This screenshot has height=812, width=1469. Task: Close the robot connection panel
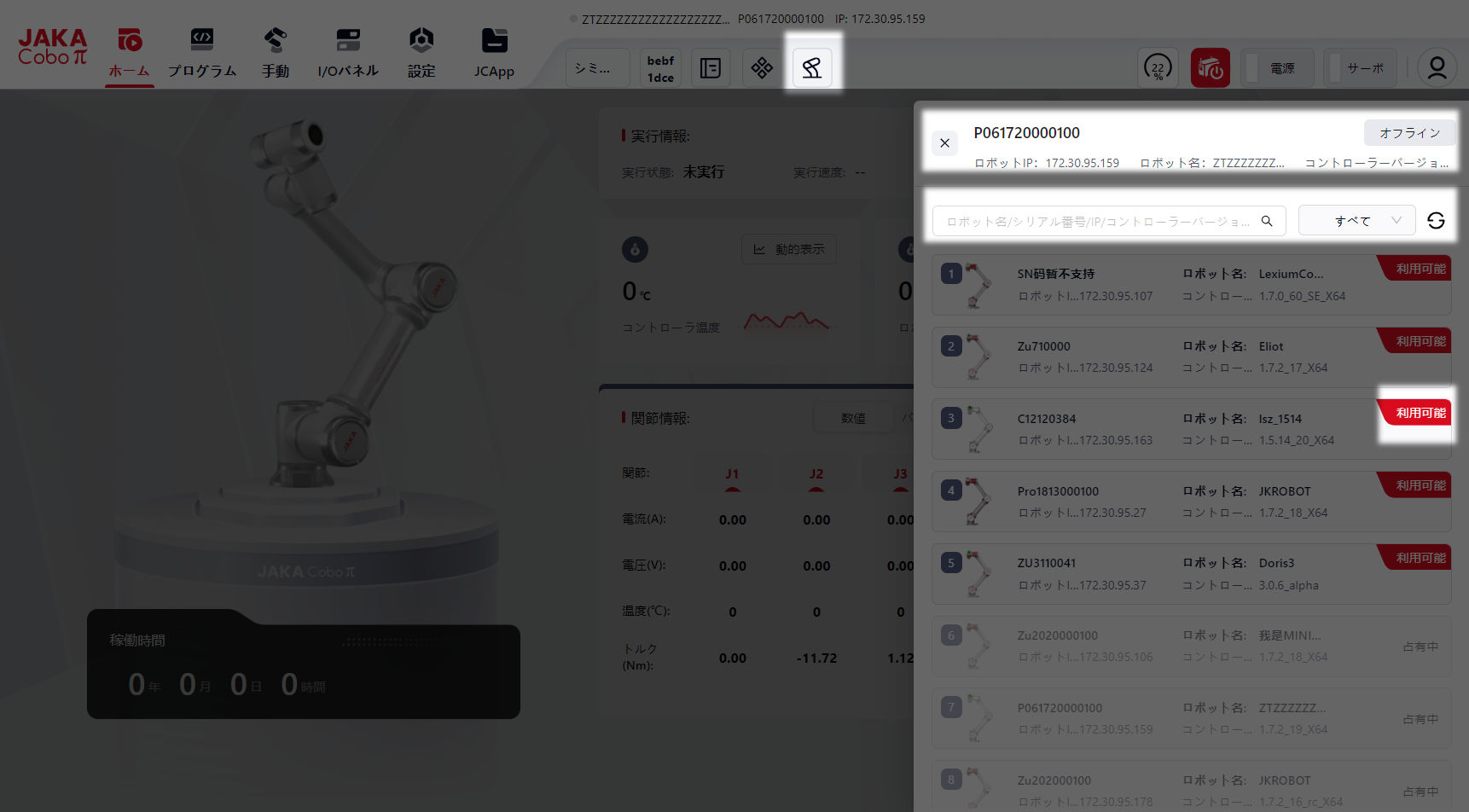(x=944, y=143)
